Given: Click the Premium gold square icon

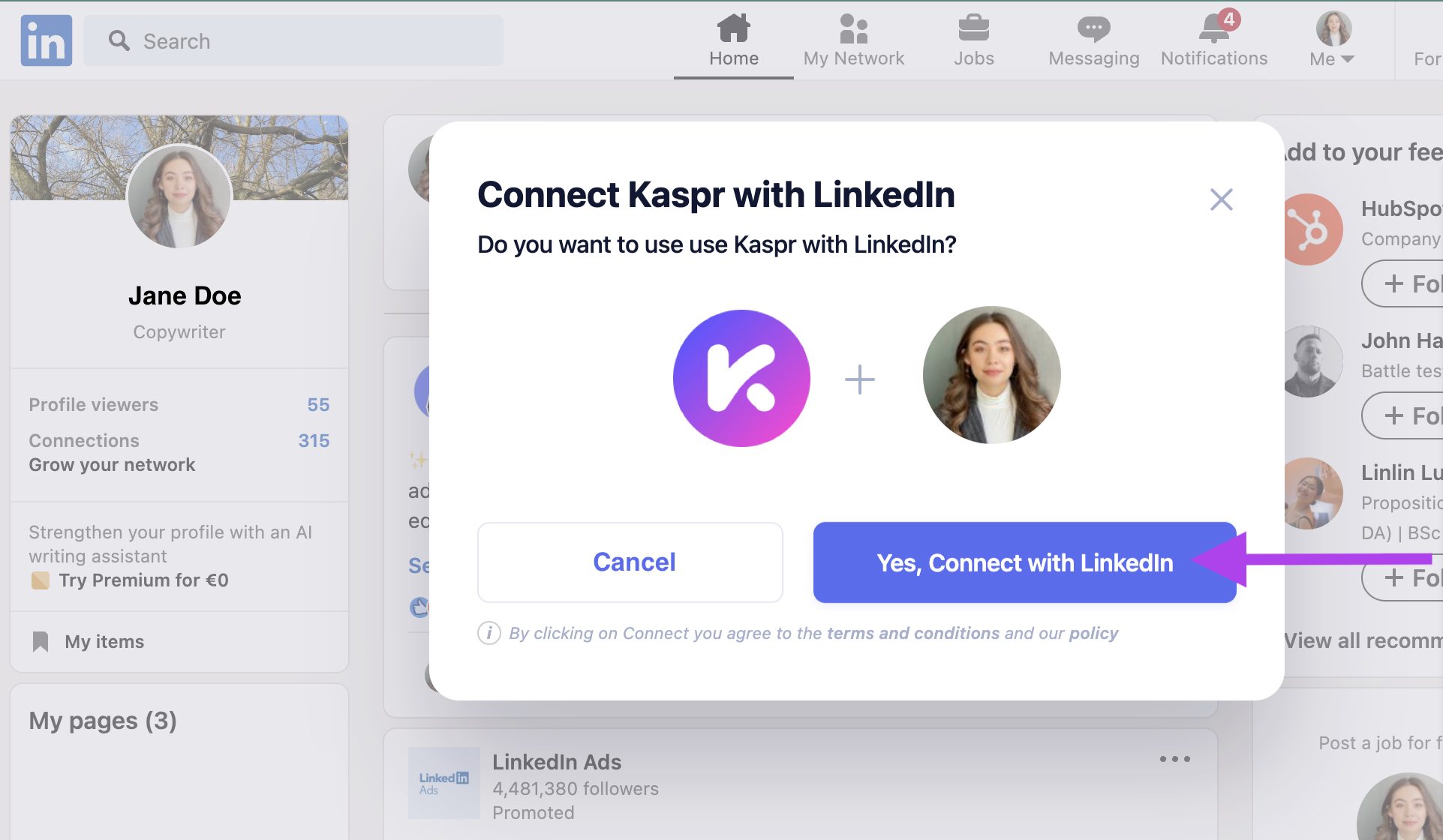Looking at the screenshot, I should click(x=41, y=580).
